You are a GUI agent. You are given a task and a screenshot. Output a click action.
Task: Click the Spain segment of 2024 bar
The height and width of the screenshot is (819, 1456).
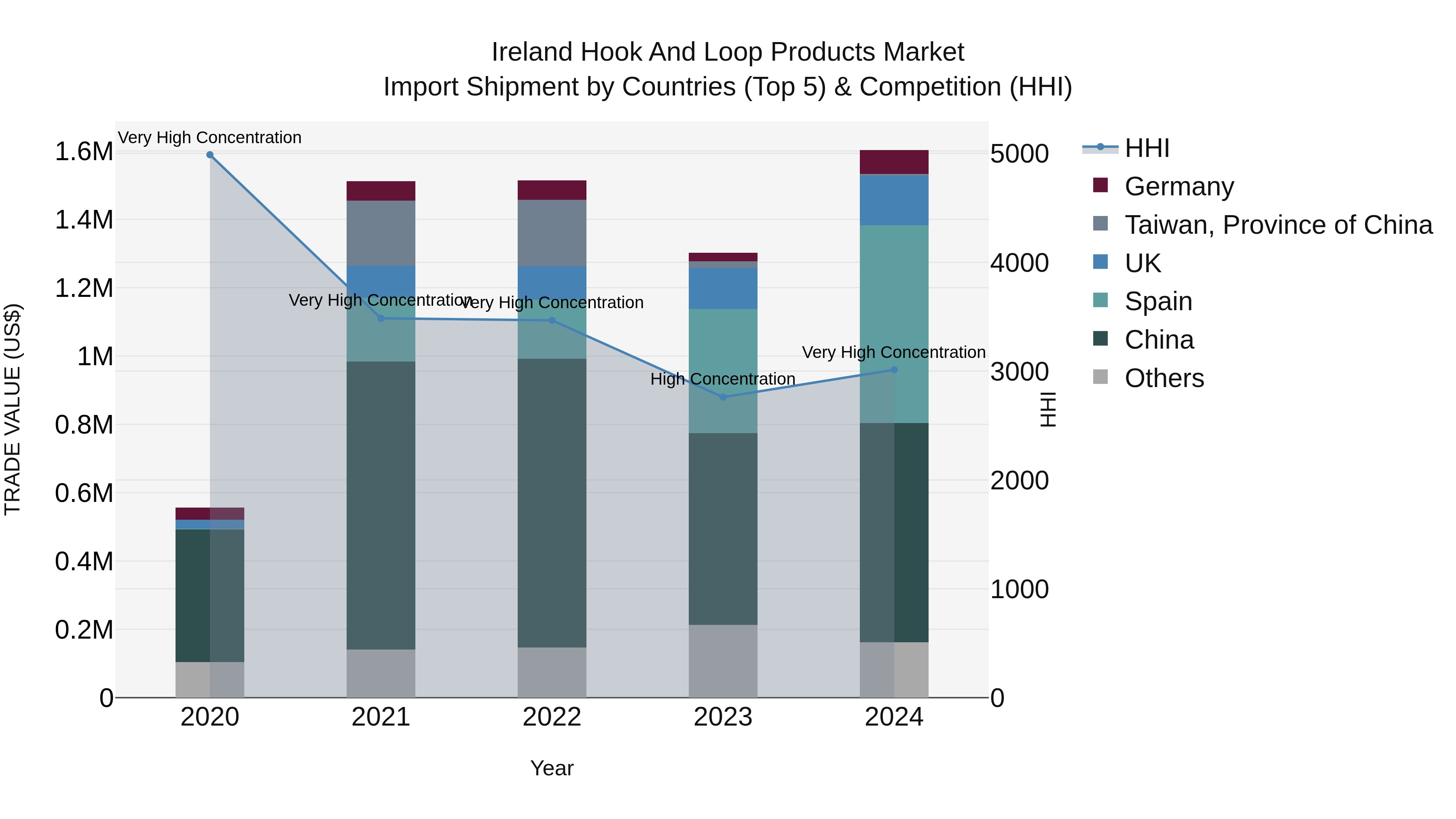click(894, 324)
